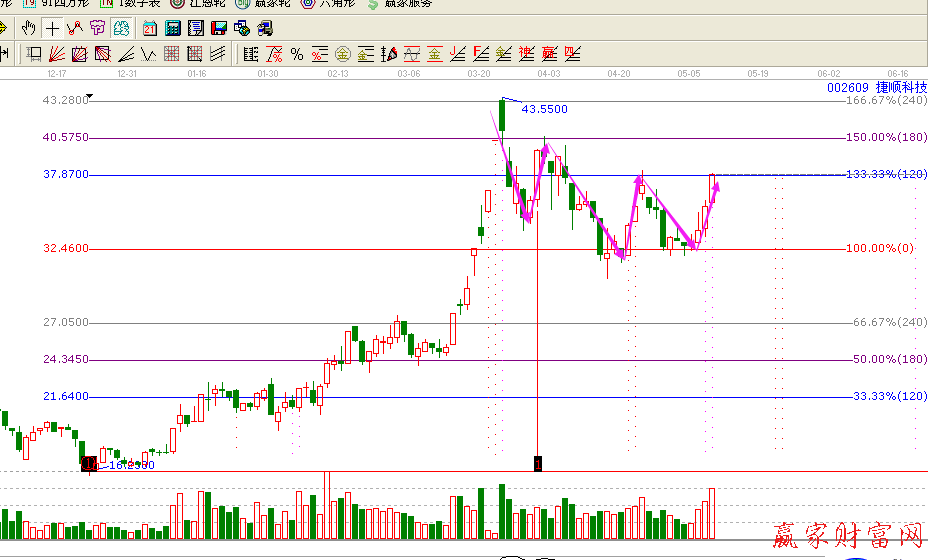This screenshot has width=928, height=560.
Task: Open the calendar icon showing 21
Action: pyautogui.click(x=149, y=27)
